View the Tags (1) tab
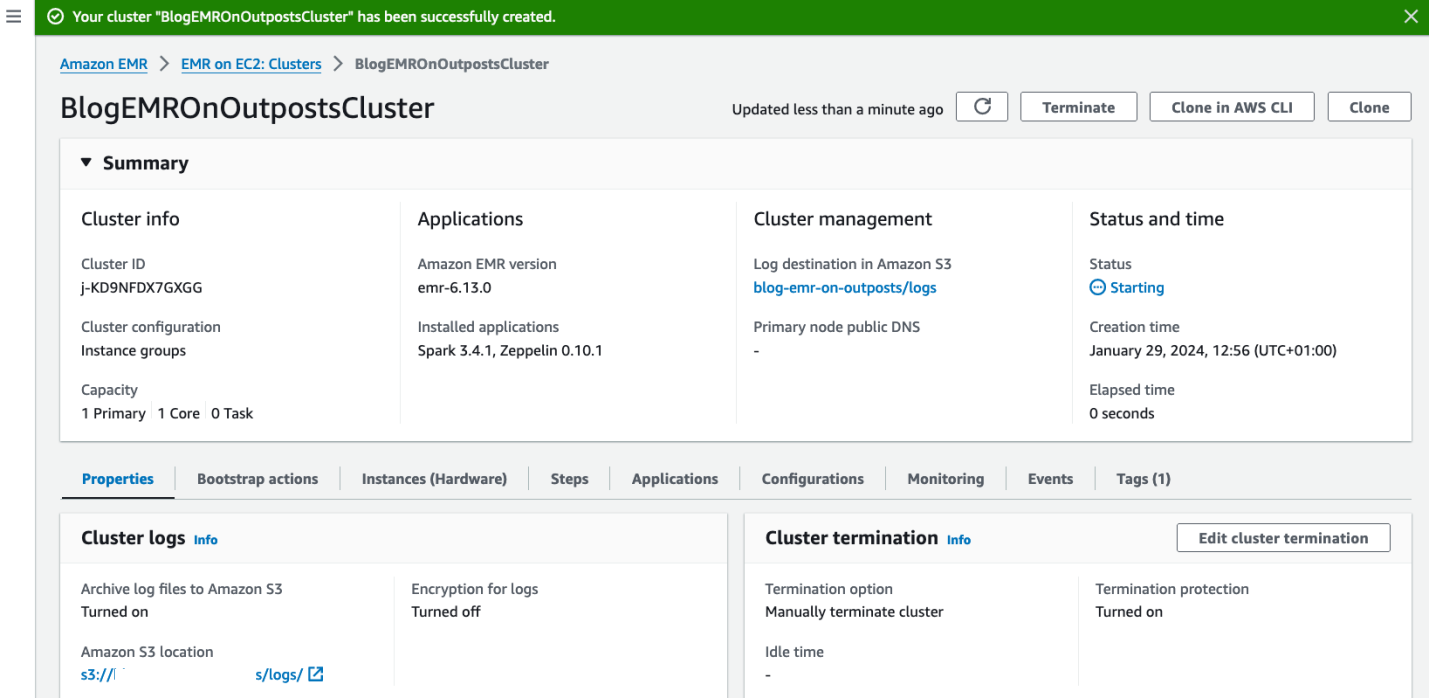 tap(1143, 478)
